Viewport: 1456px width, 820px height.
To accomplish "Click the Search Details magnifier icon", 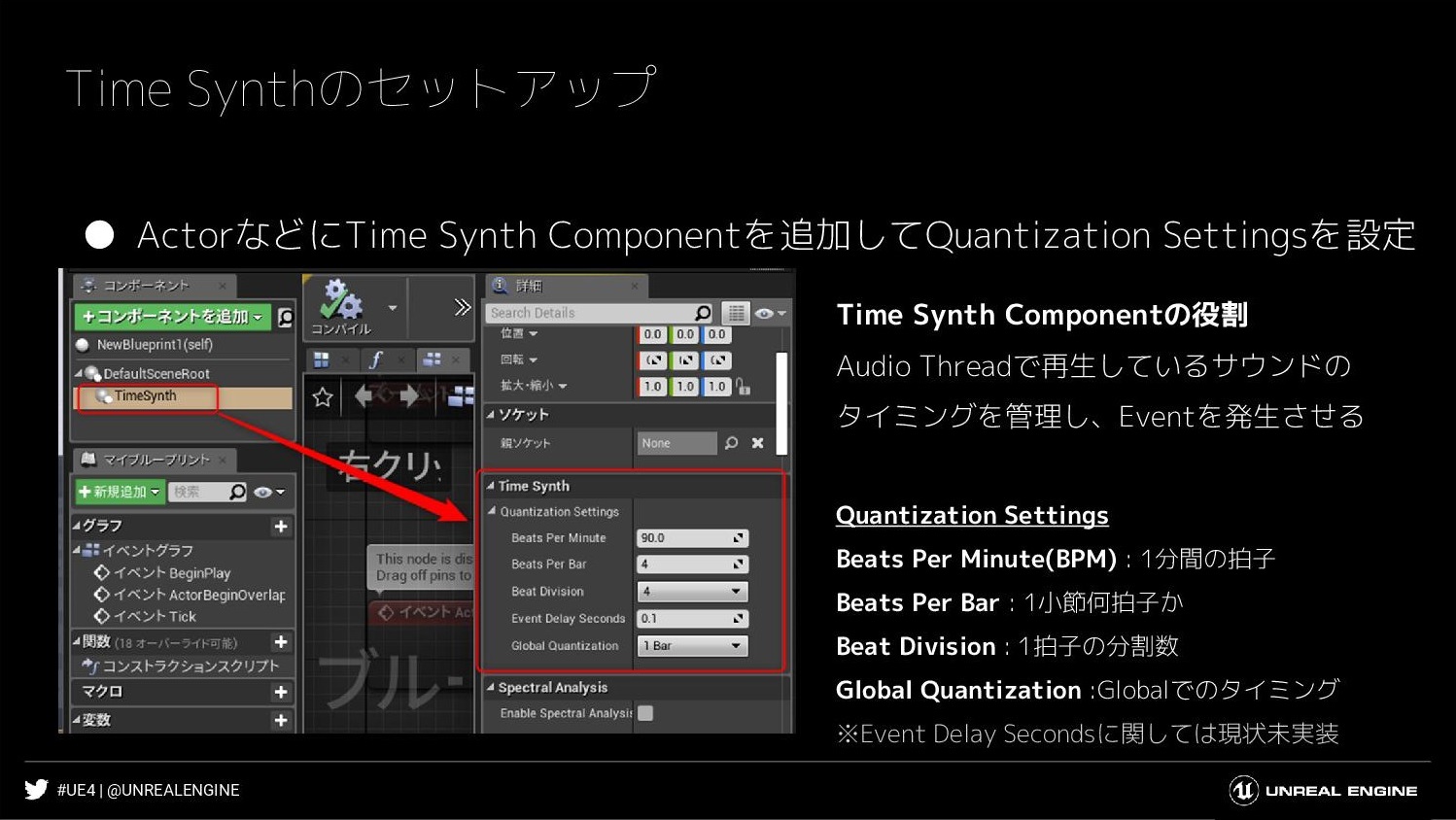I will point(704,313).
